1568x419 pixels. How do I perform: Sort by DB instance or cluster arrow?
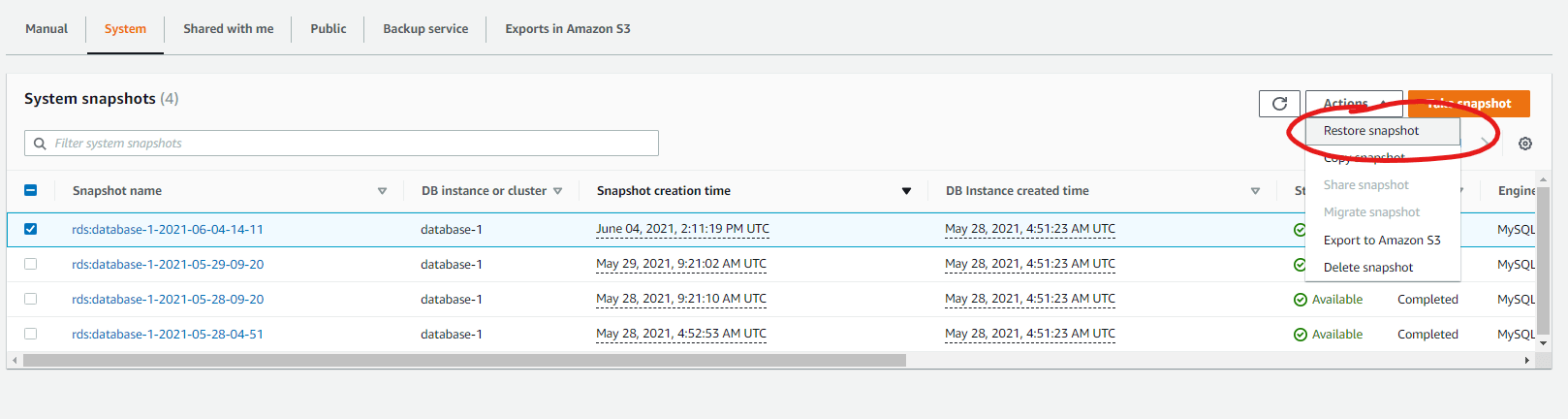coord(558,191)
